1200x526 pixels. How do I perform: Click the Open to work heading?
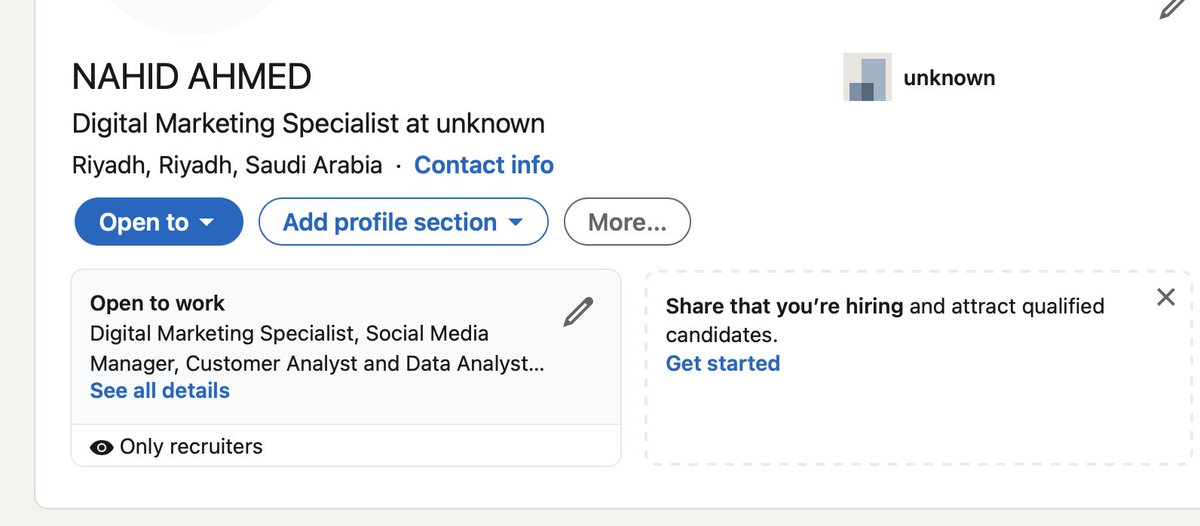[x=158, y=303]
